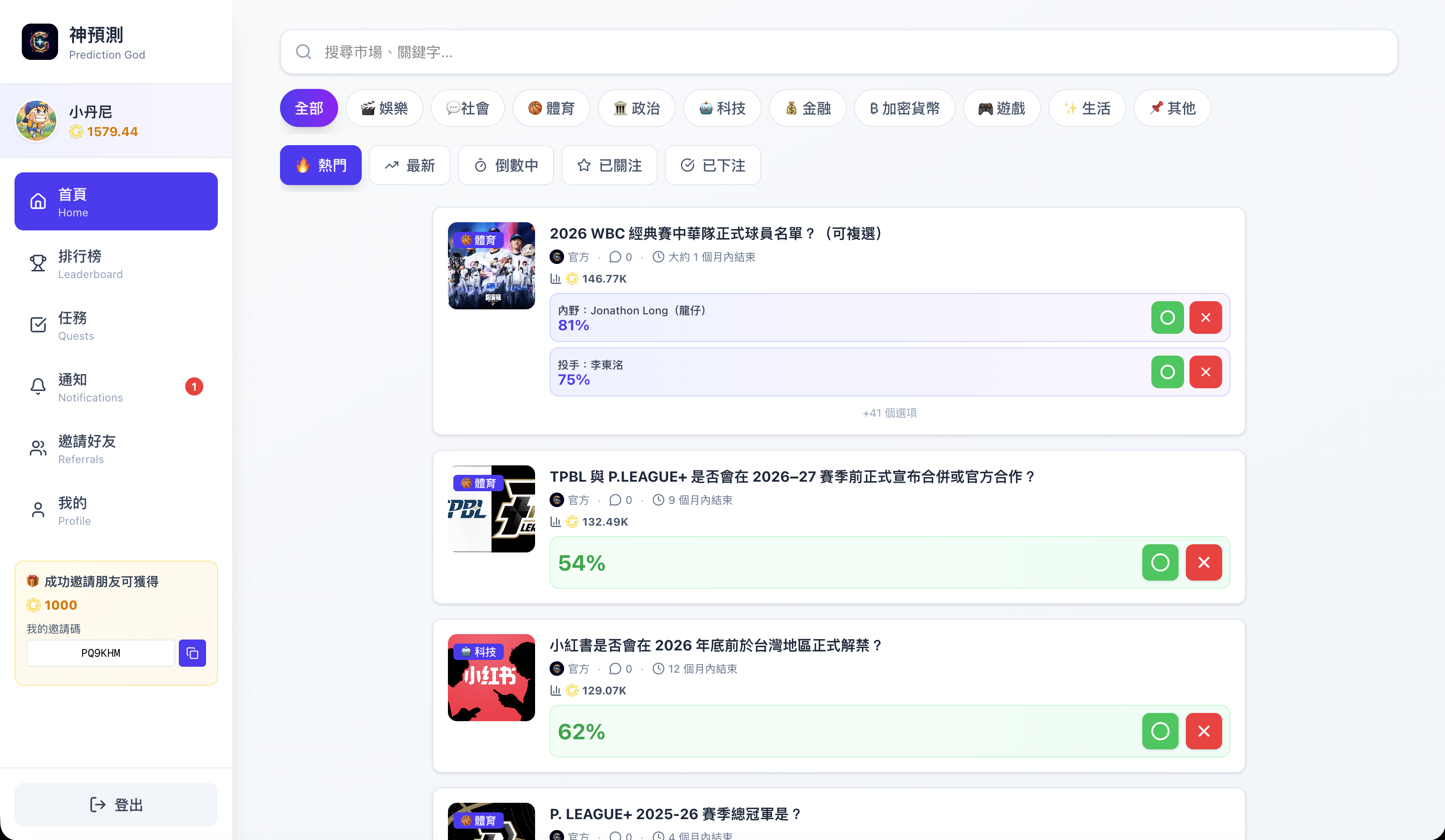Image resolution: width=1445 pixels, height=840 pixels.
Task: Click the Prediction God app logo
Action: 39,42
